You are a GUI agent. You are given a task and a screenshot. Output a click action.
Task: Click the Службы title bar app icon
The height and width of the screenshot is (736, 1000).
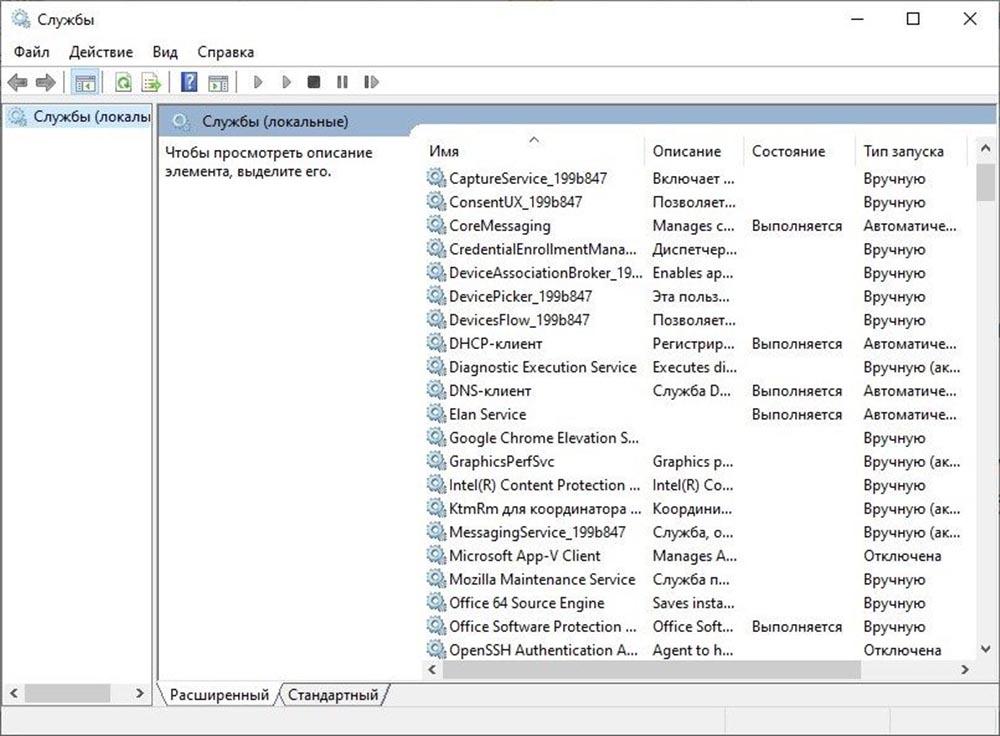[x=20, y=19]
